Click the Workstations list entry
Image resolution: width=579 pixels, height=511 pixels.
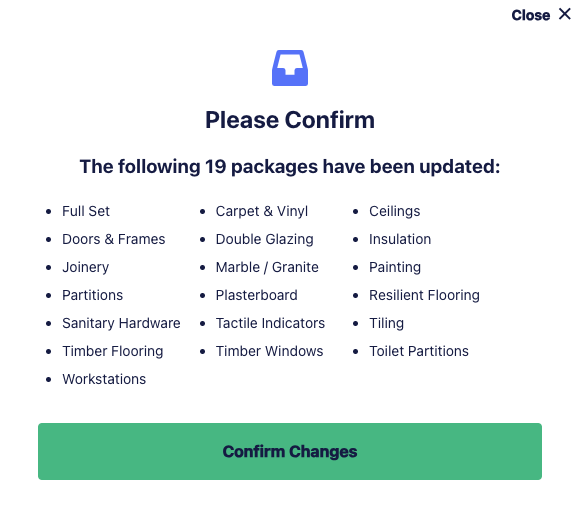[104, 379]
